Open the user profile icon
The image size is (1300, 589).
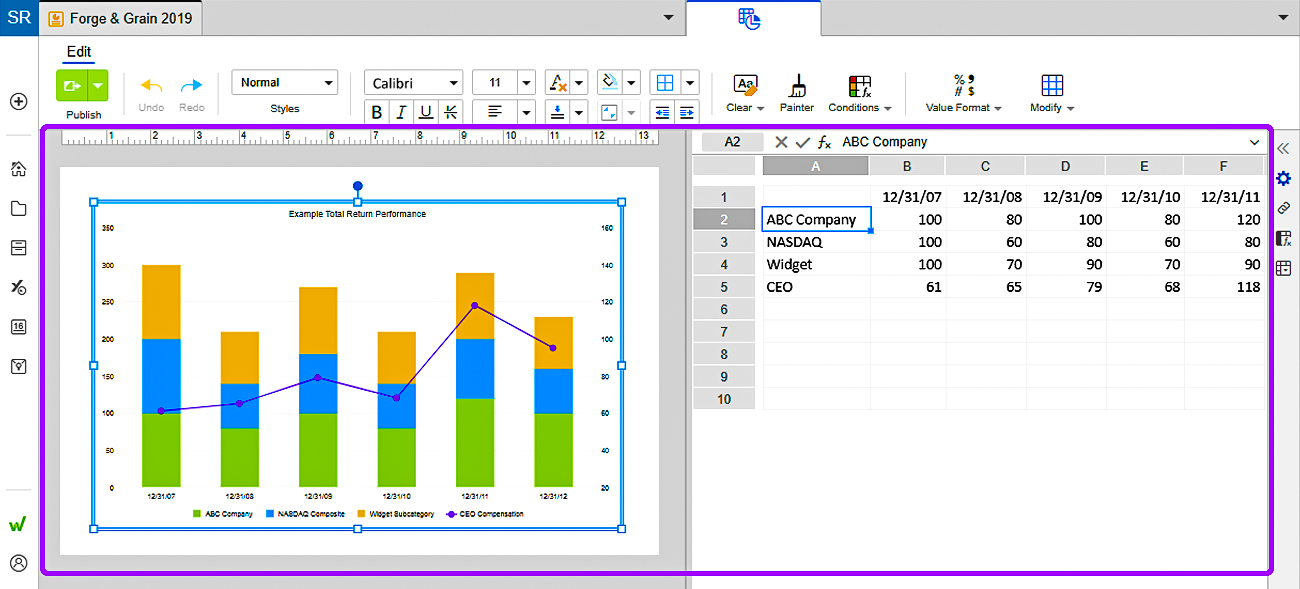(x=18, y=563)
